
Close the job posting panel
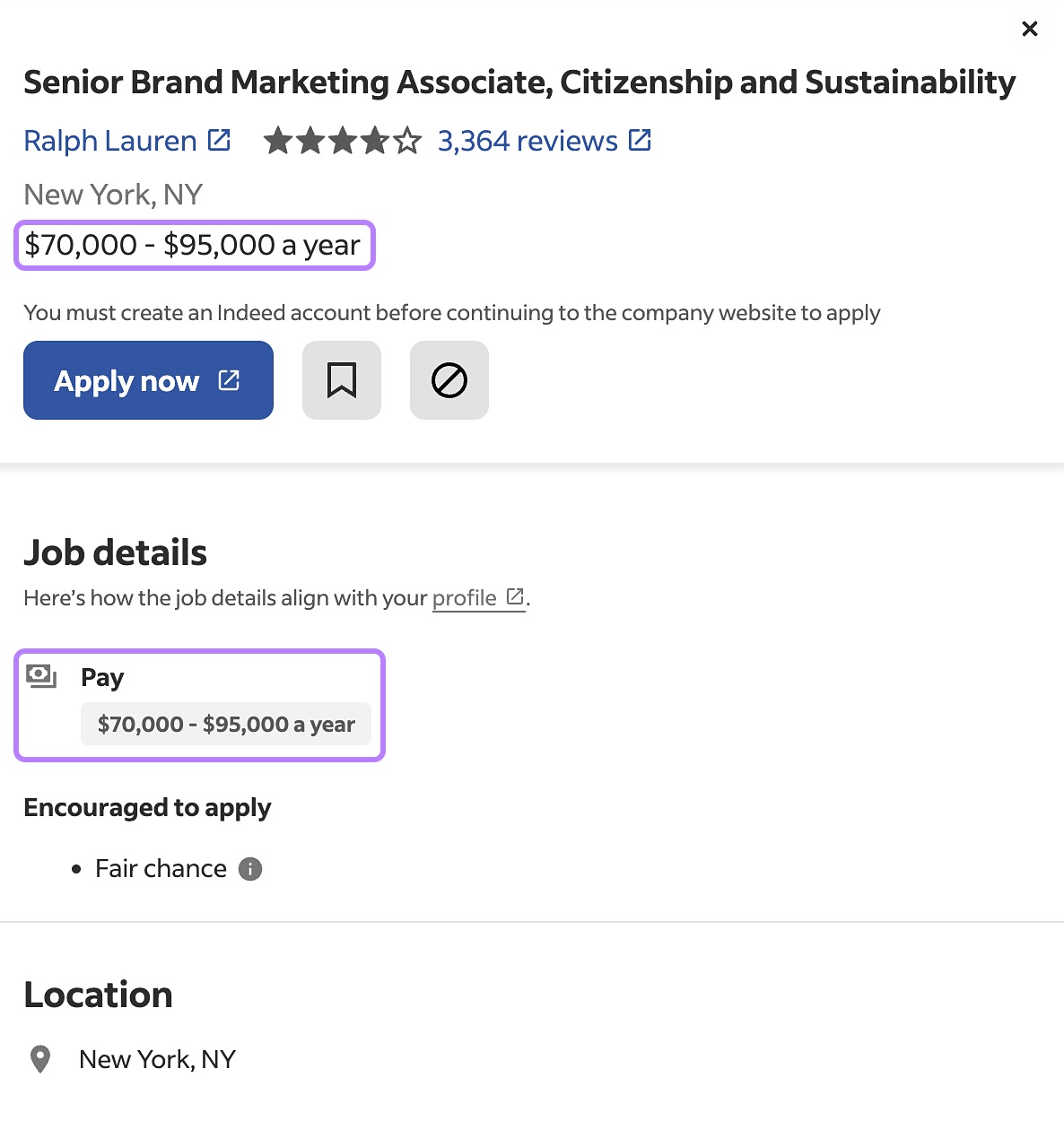point(1029,28)
